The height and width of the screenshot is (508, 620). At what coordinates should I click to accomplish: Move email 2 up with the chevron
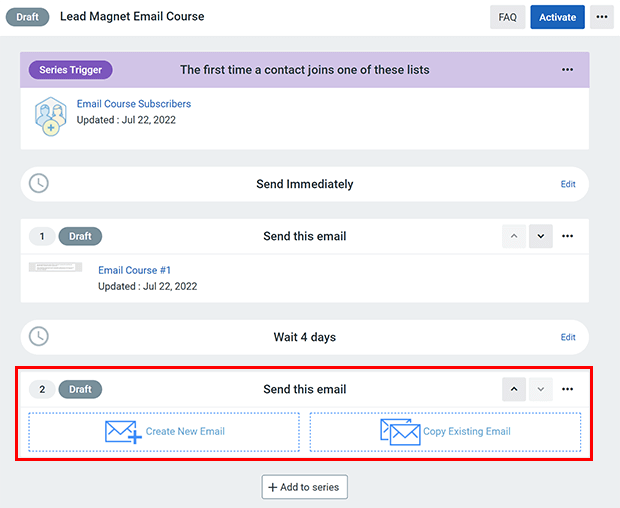[513, 389]
